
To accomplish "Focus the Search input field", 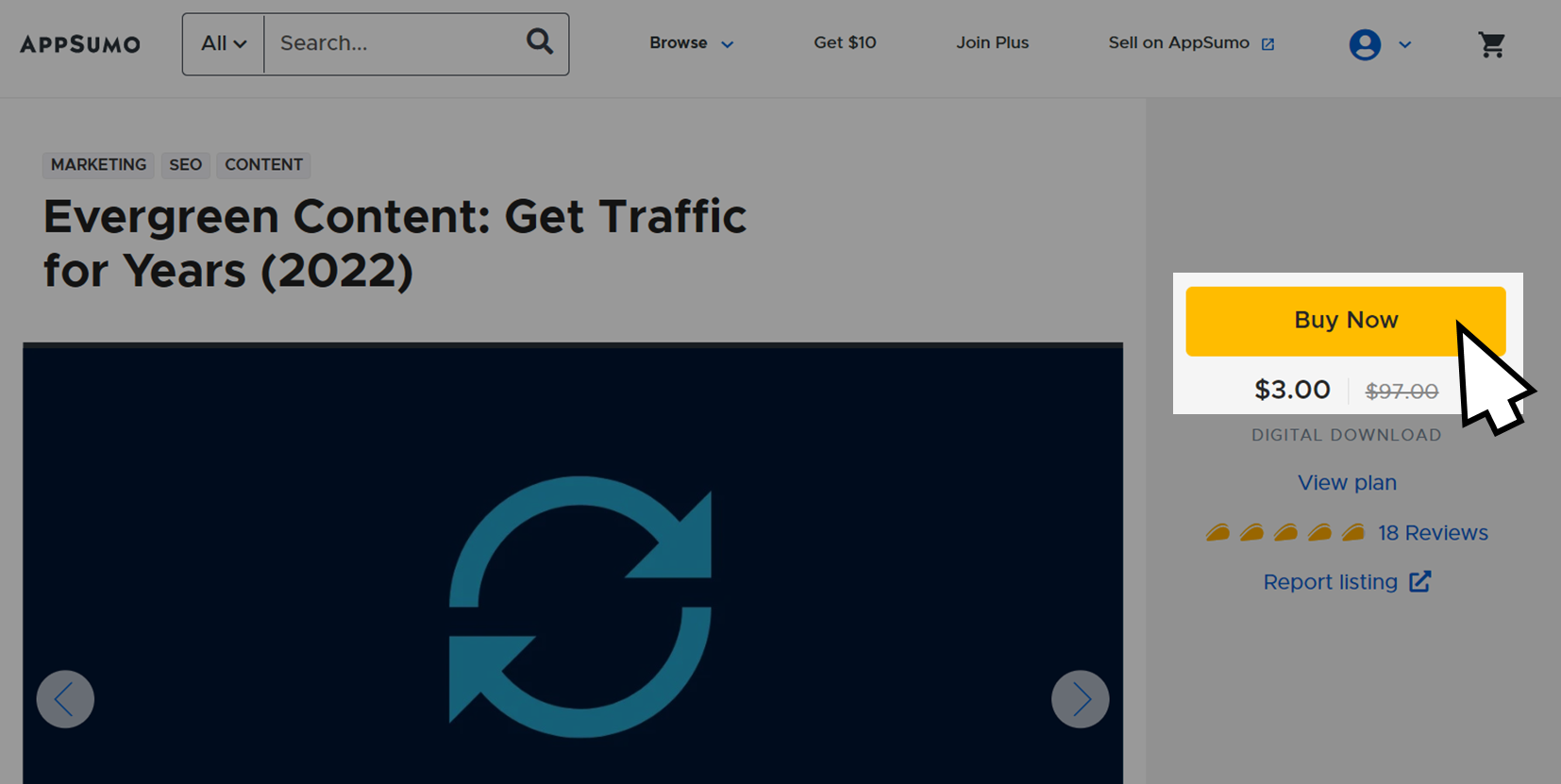I will (x=396, y=43).
